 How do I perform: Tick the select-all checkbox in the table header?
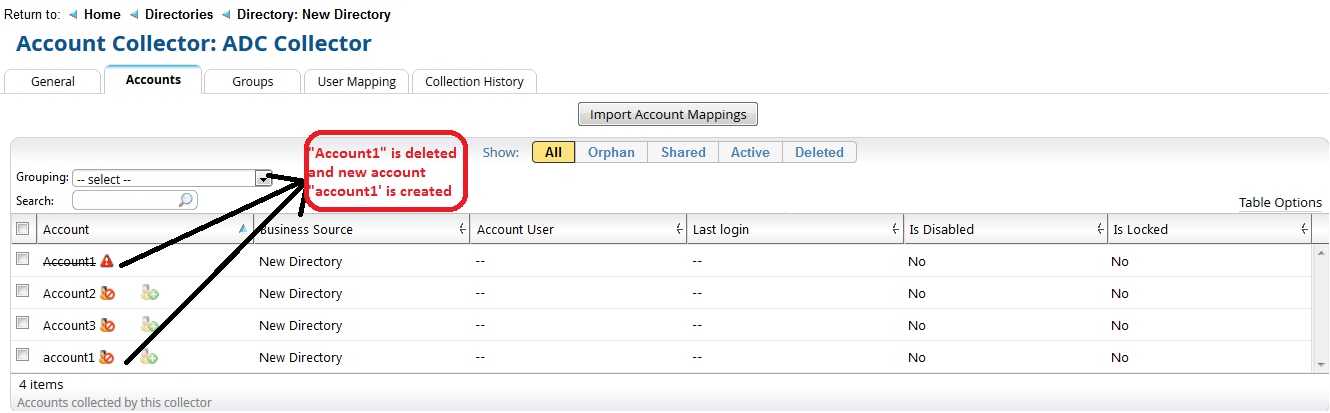(22, 230)
